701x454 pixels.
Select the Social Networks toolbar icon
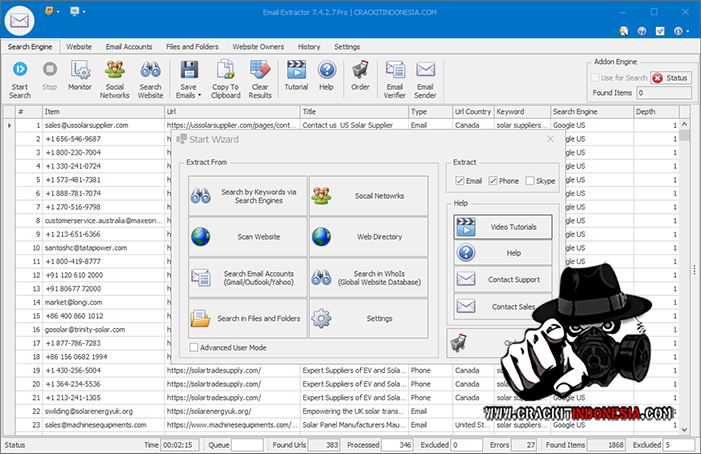pyautogui.click(x=115, y=70)
